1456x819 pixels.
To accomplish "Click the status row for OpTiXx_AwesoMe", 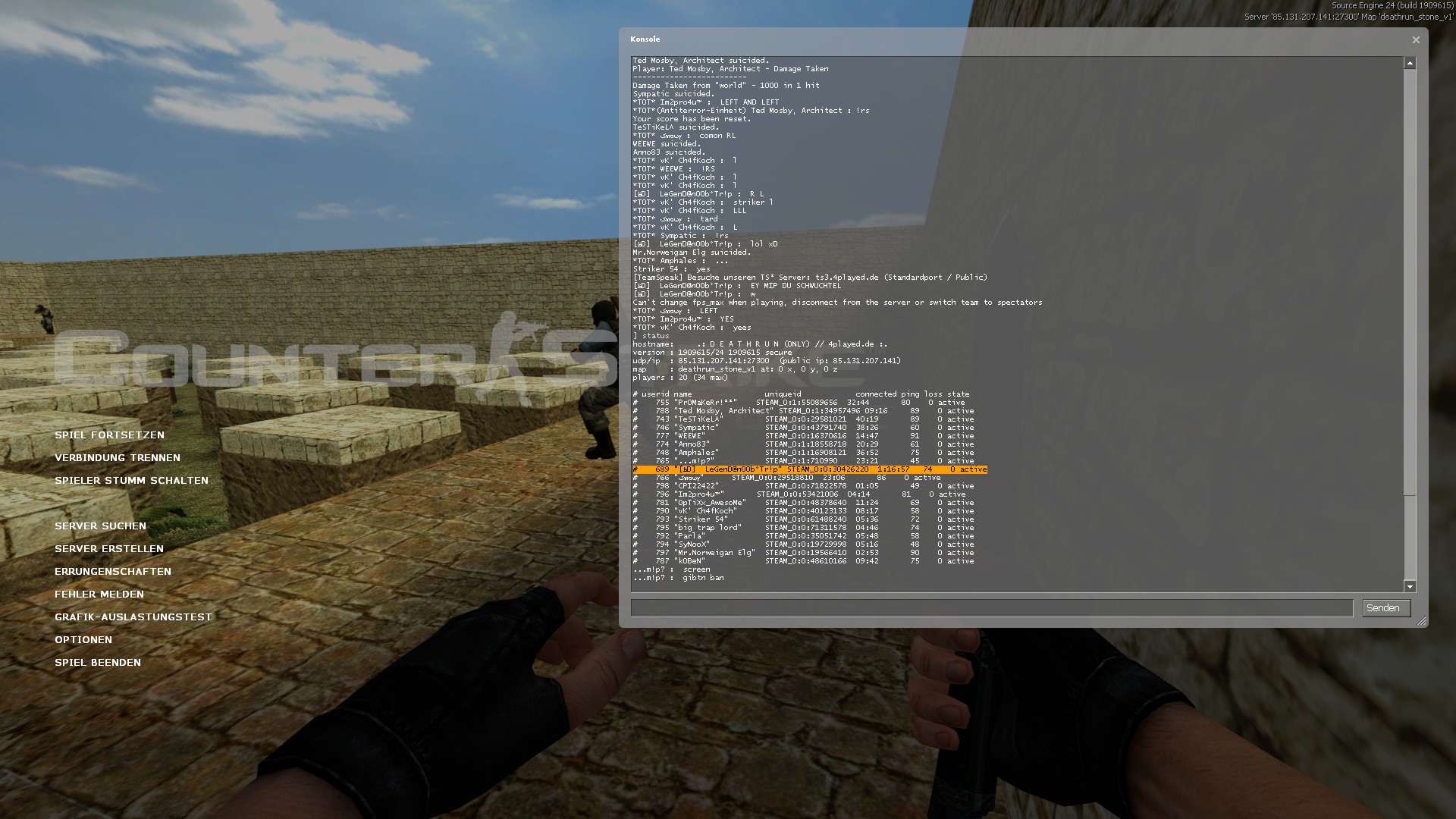I will point(803,503).
